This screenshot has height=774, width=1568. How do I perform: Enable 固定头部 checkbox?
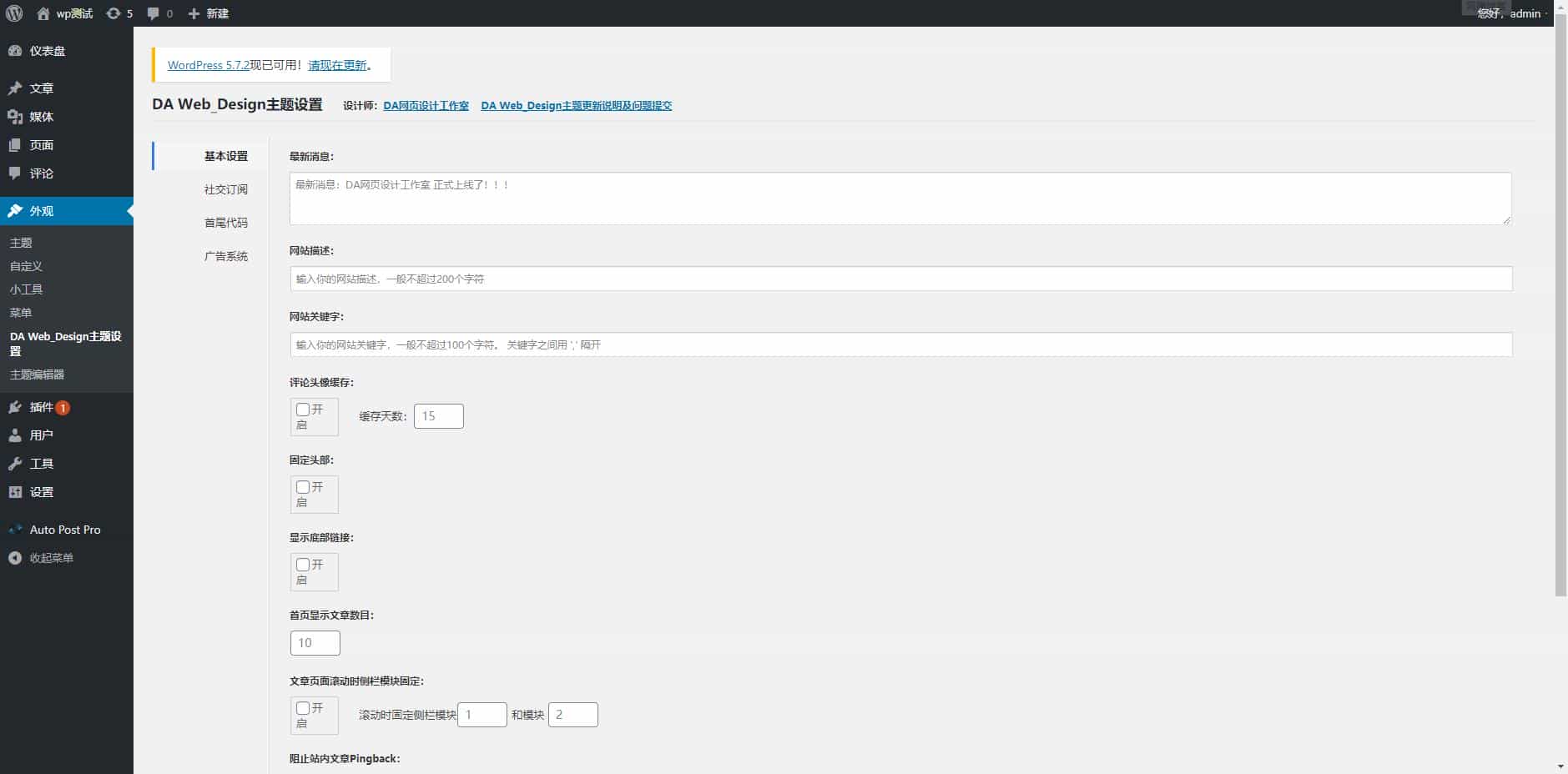pos(303,487)
